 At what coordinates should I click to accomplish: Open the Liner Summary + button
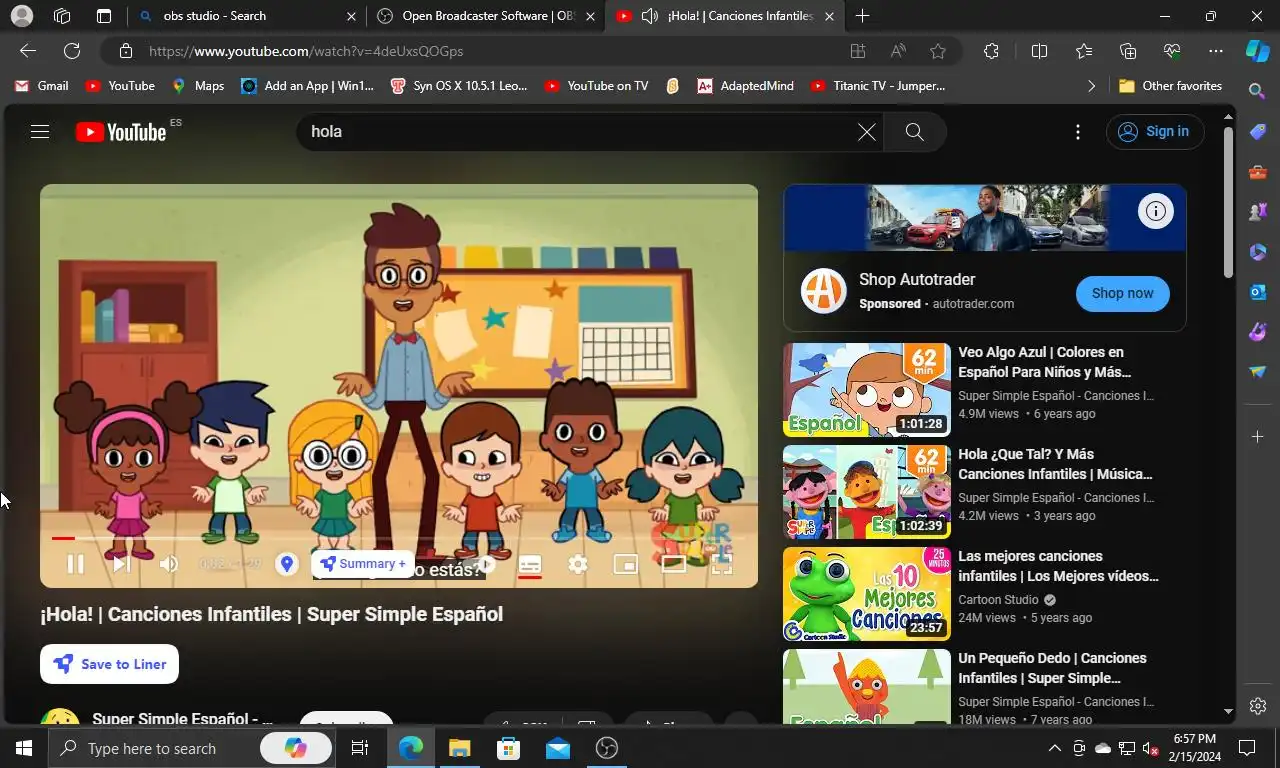[x=363, y=564]
